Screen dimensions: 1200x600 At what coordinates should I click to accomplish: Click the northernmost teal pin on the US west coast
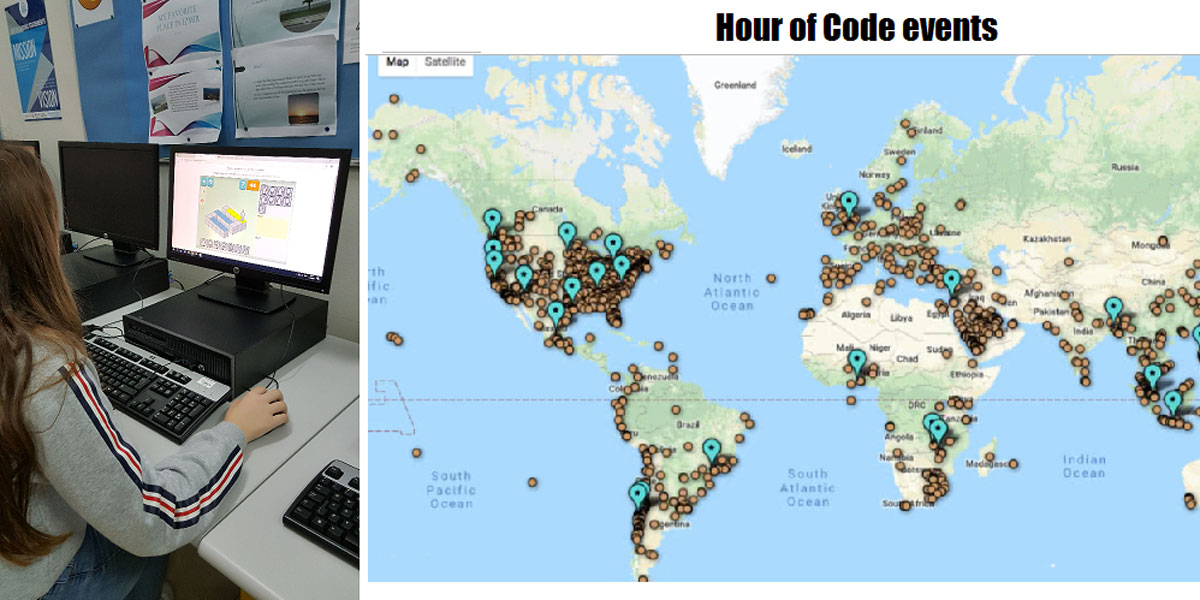491,219
